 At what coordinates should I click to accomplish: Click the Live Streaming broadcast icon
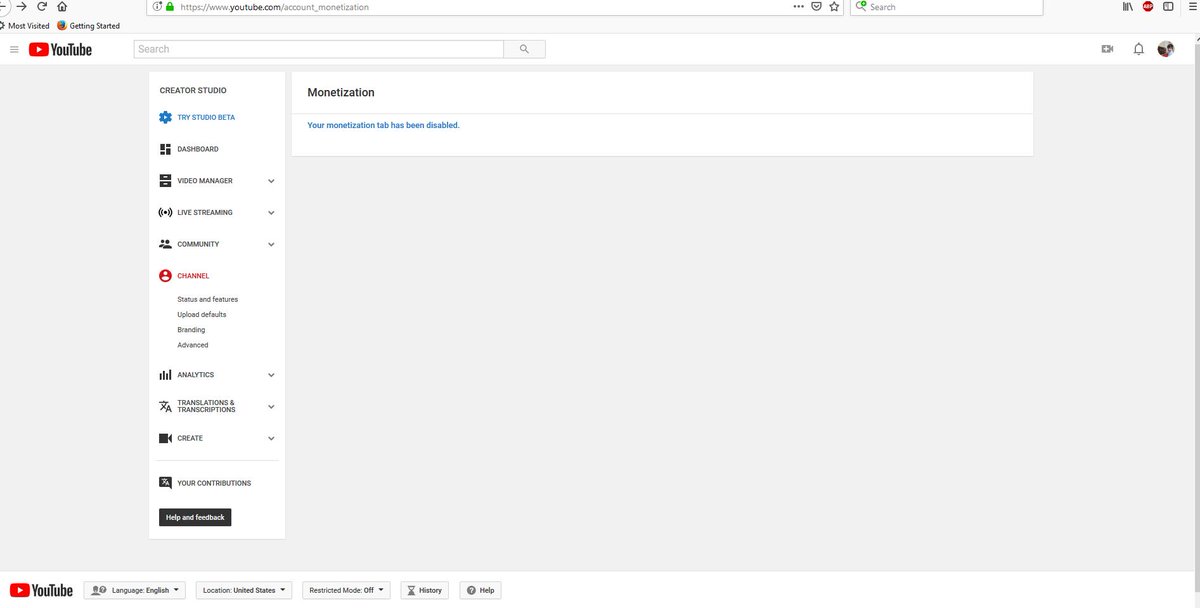(165, 212)
